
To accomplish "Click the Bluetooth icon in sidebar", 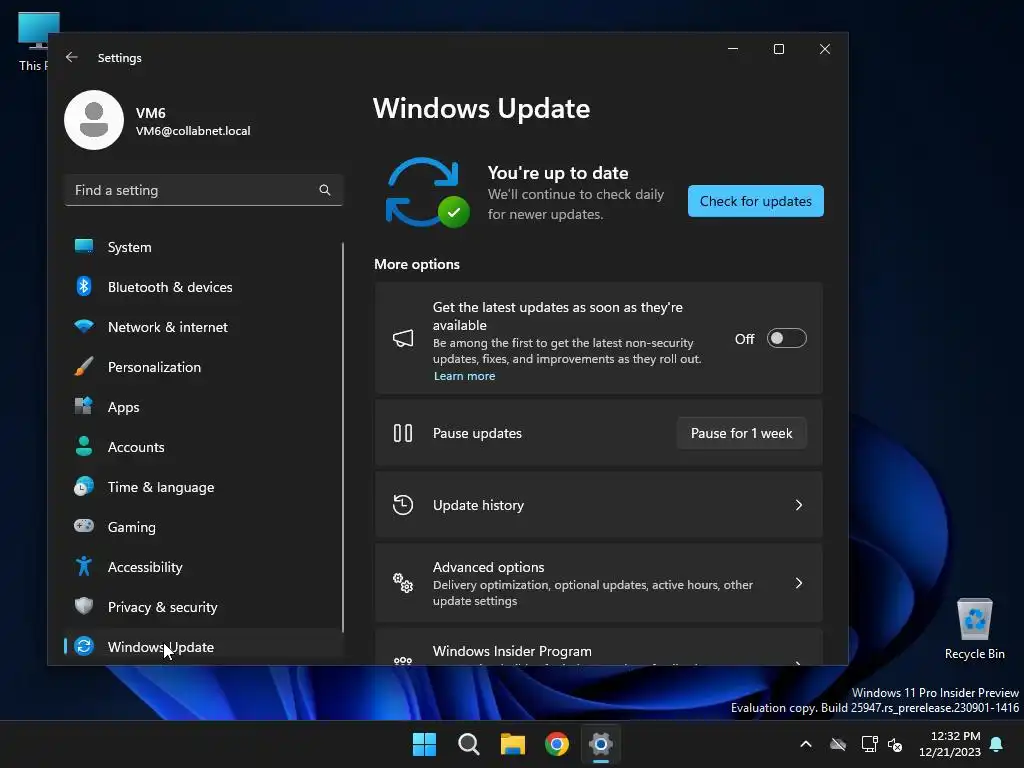I will click(x=84, y=286).
